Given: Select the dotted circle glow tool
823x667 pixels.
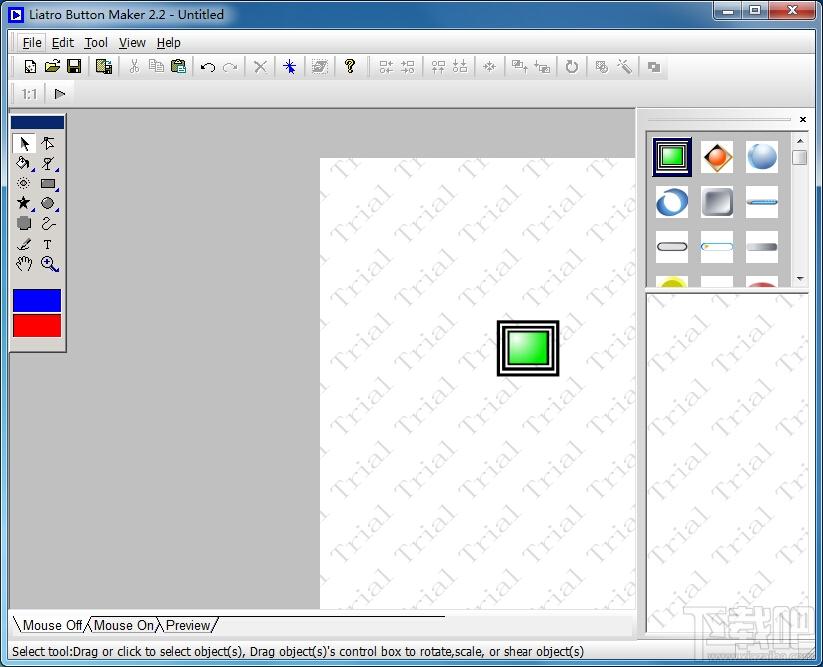Looking at the screenshot, I should tap(23, 183).
